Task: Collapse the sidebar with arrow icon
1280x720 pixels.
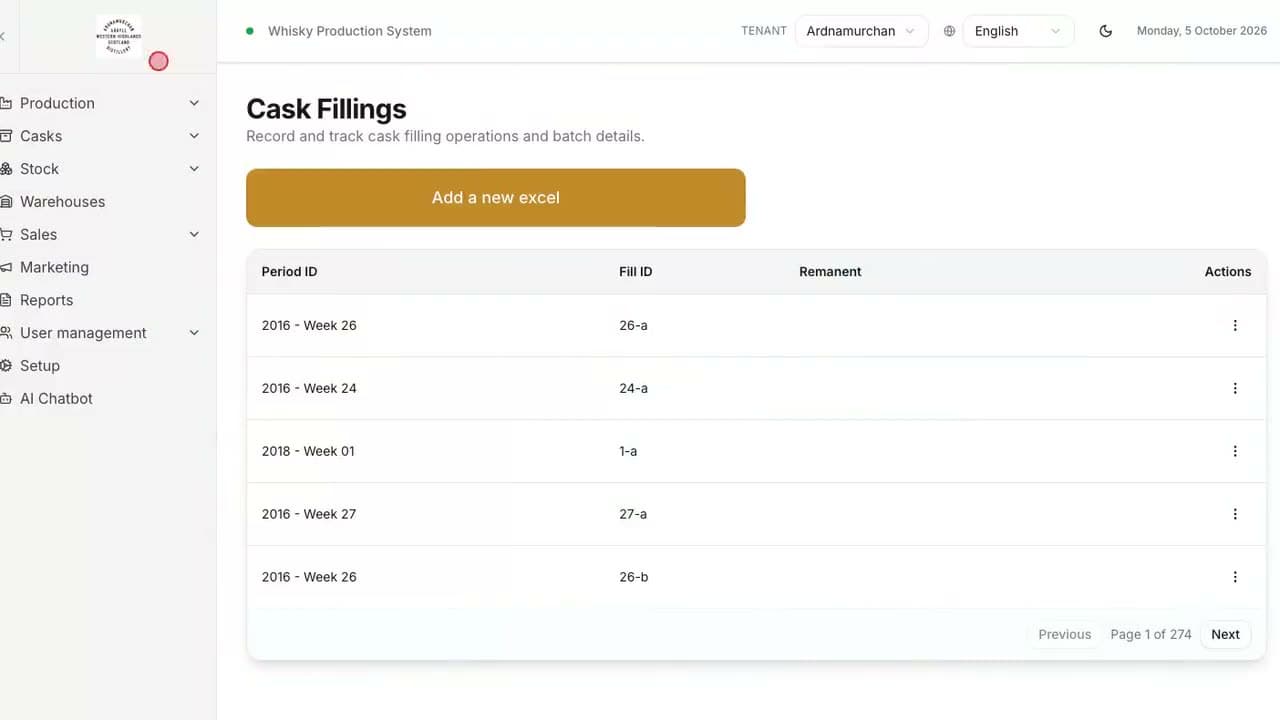Action: point(3,36)
